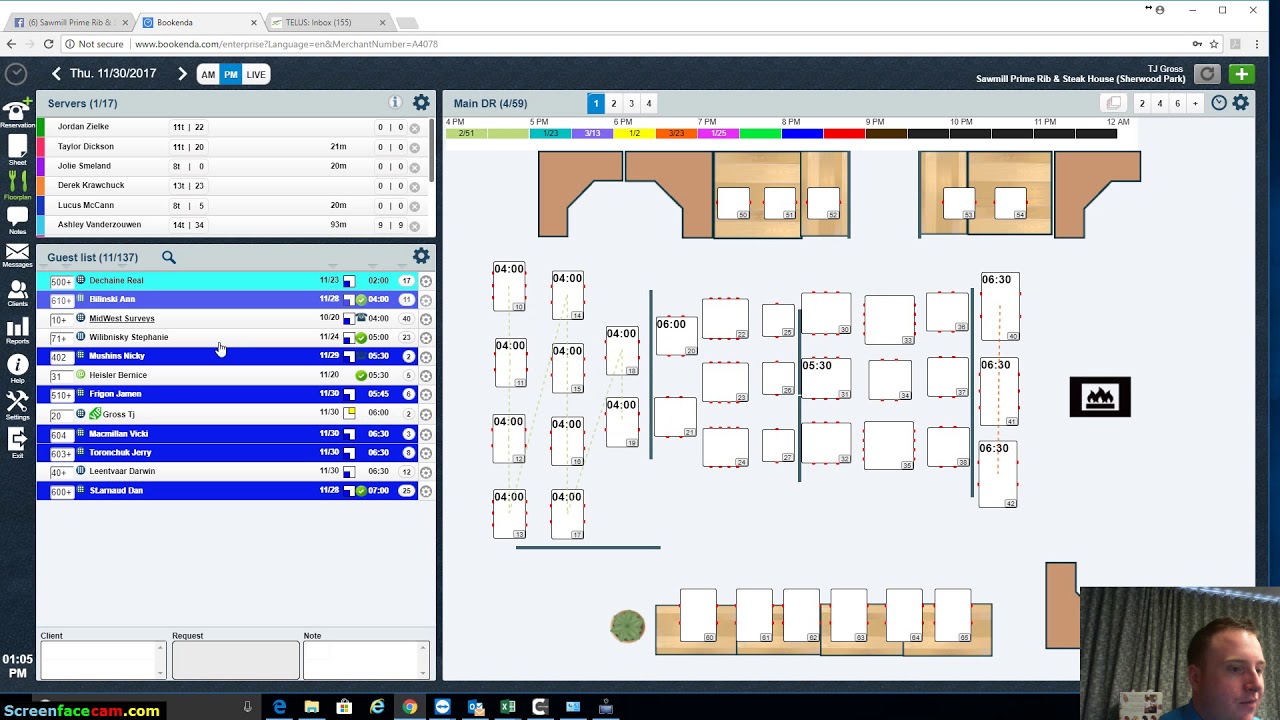Image resolution: width=1280 pixels, height=720 pixels.
Task: Click the stacked-pages copy icon on floorplan toolbar
Action: point(1113,103)
